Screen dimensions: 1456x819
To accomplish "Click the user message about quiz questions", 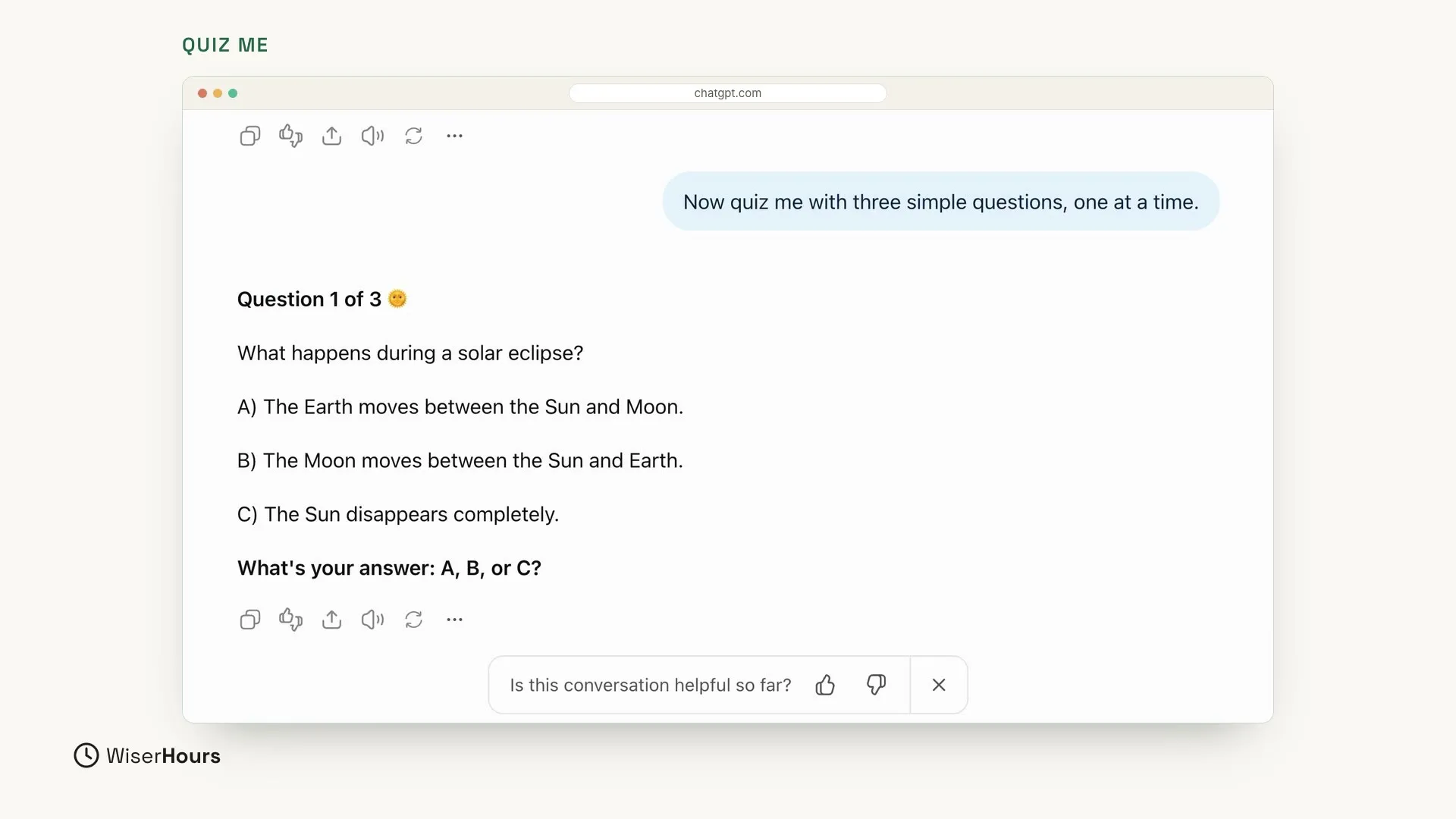I will tap(940, 202).
